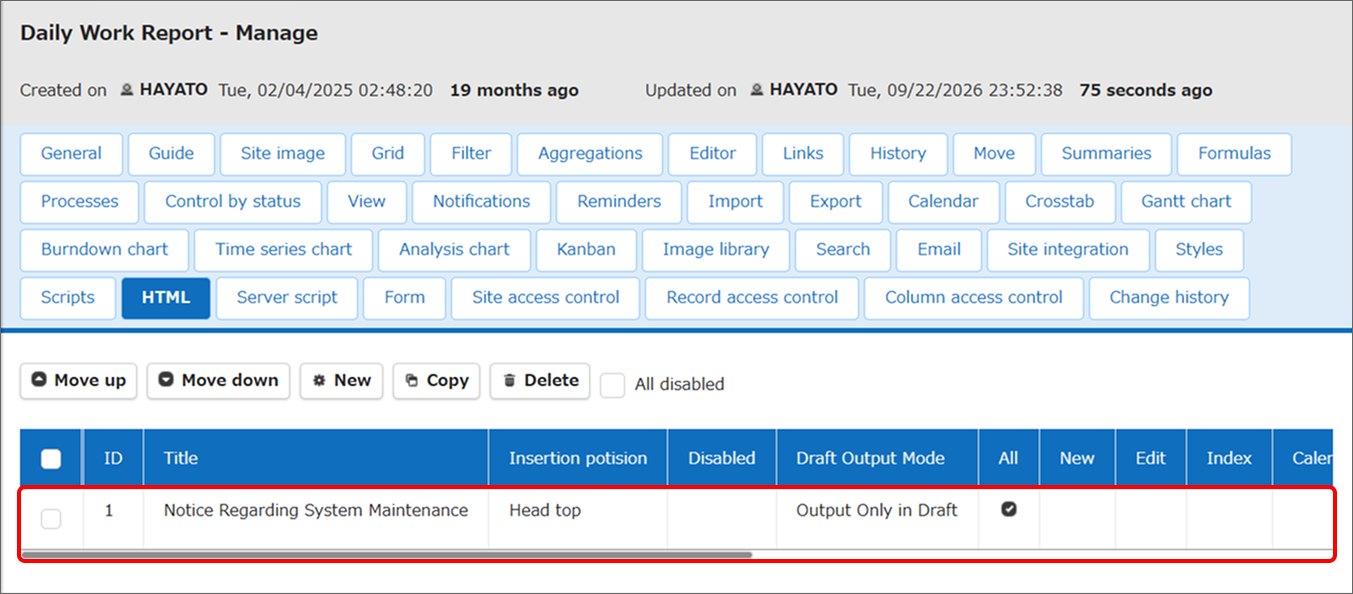Go to the Scripts tab

tap(68, 298)
